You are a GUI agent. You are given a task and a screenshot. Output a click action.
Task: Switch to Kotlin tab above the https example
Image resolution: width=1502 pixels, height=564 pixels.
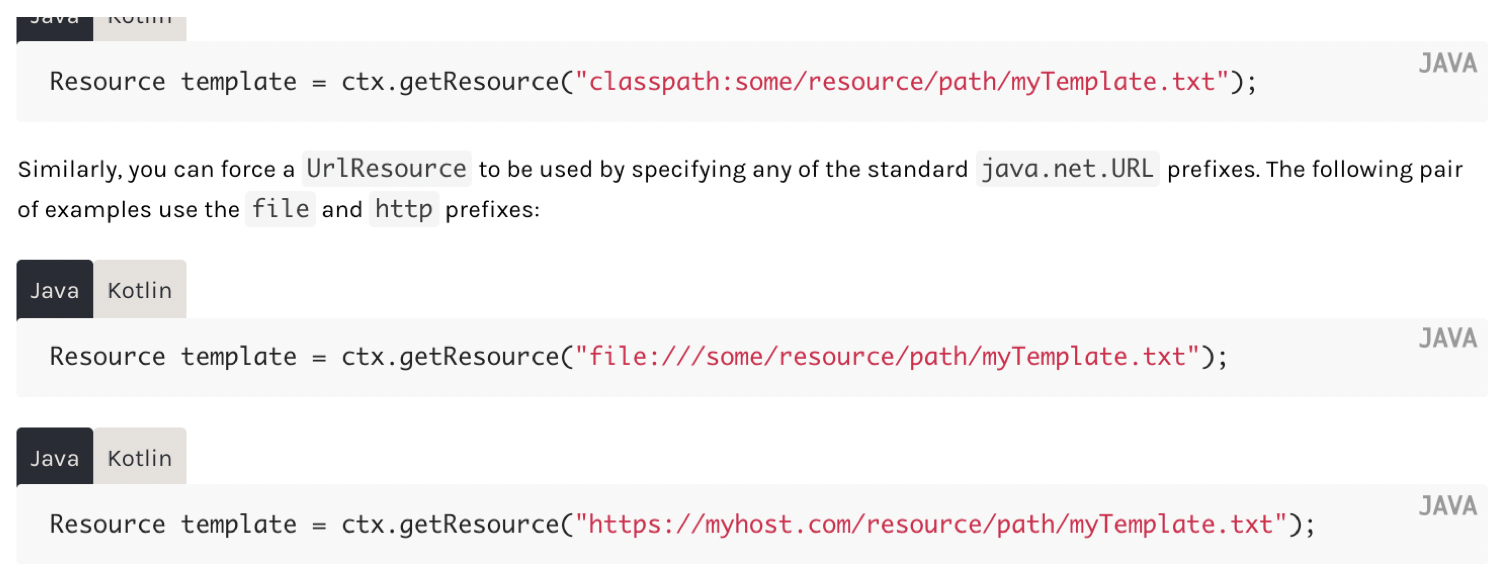(140, 459)
